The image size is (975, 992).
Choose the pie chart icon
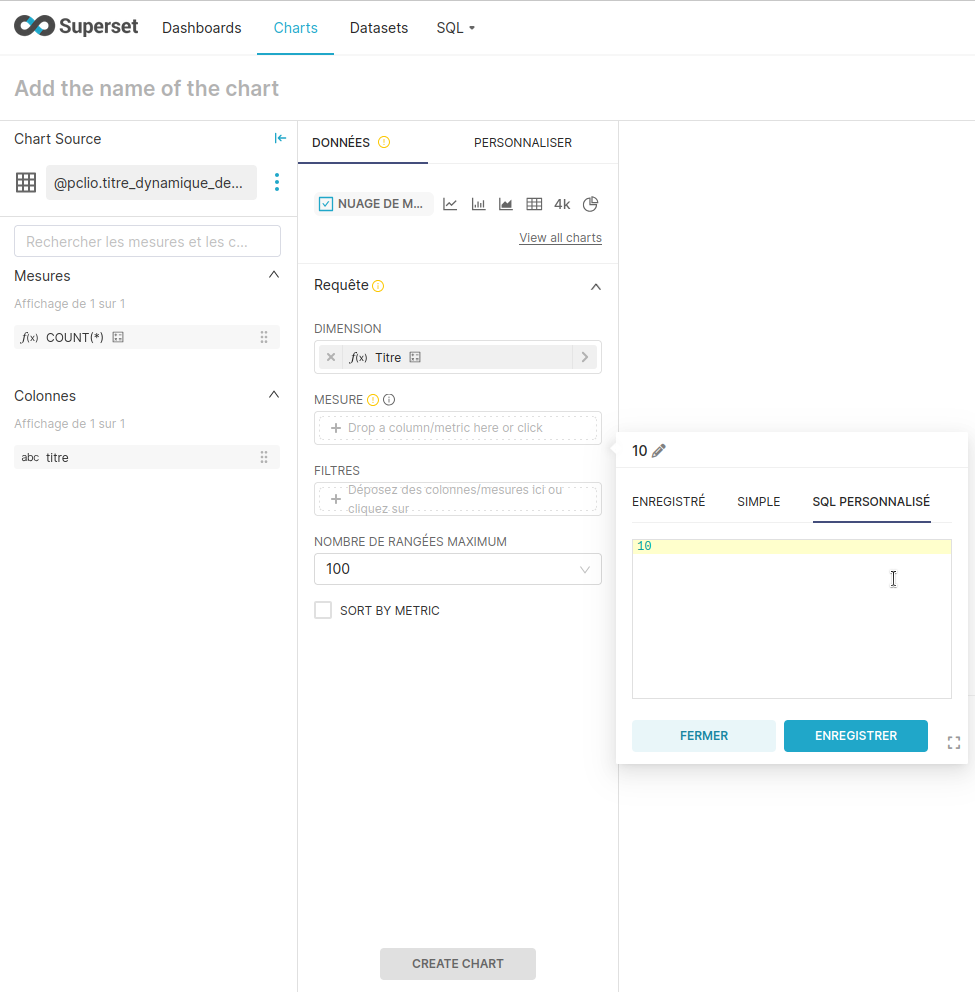tap(590, 204)
